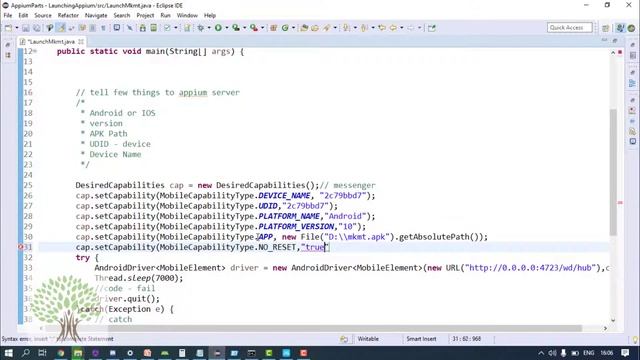Open the Source menu
Viewport: 640px width, 360px height.
pyautogui.click(x=43, y=15)
